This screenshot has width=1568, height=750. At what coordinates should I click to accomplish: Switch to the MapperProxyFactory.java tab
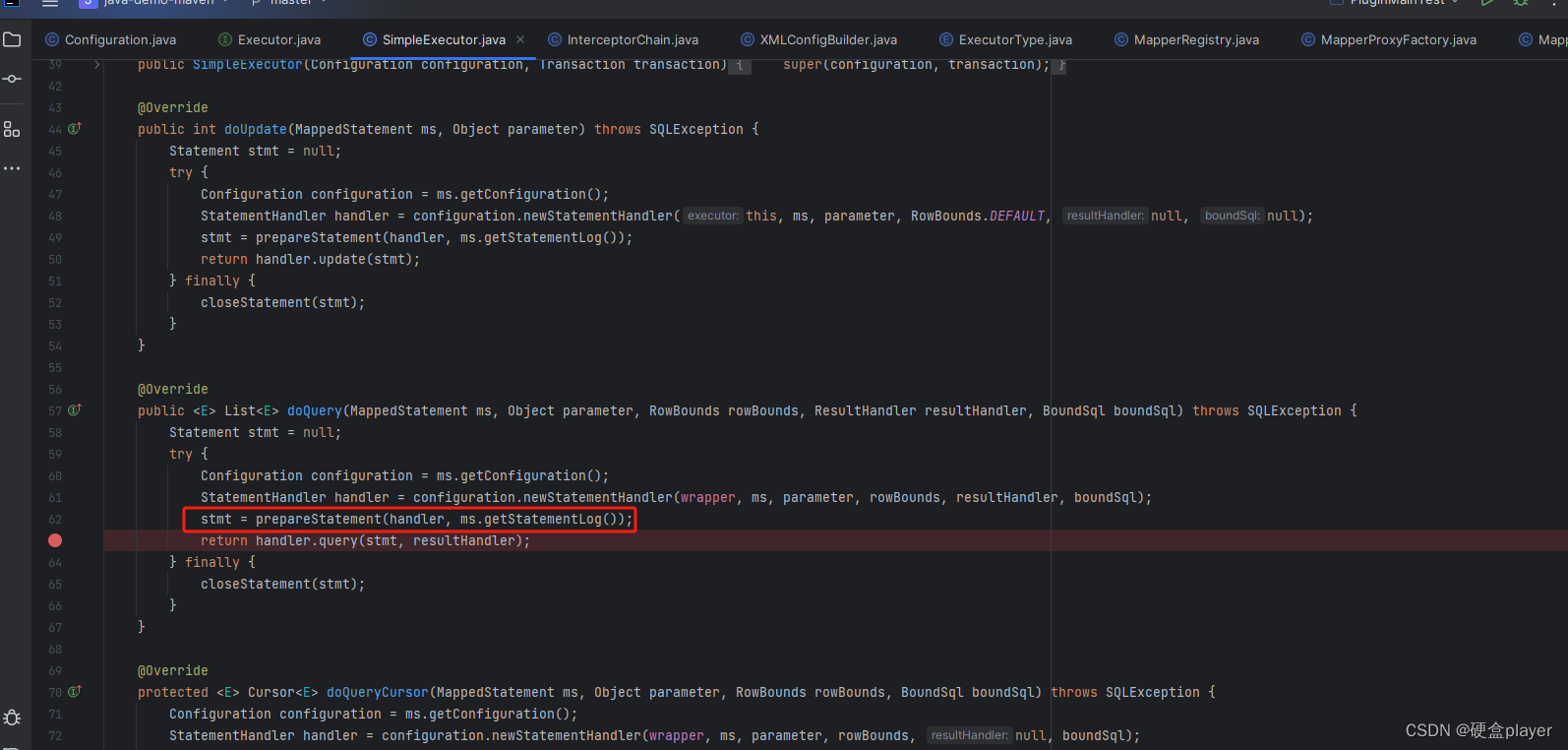1389,39
